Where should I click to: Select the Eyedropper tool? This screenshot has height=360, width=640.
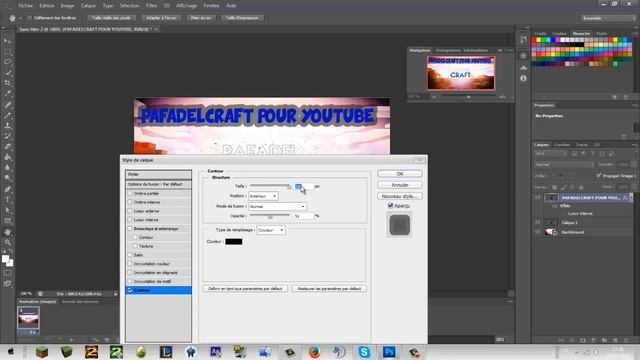[7, 93]
